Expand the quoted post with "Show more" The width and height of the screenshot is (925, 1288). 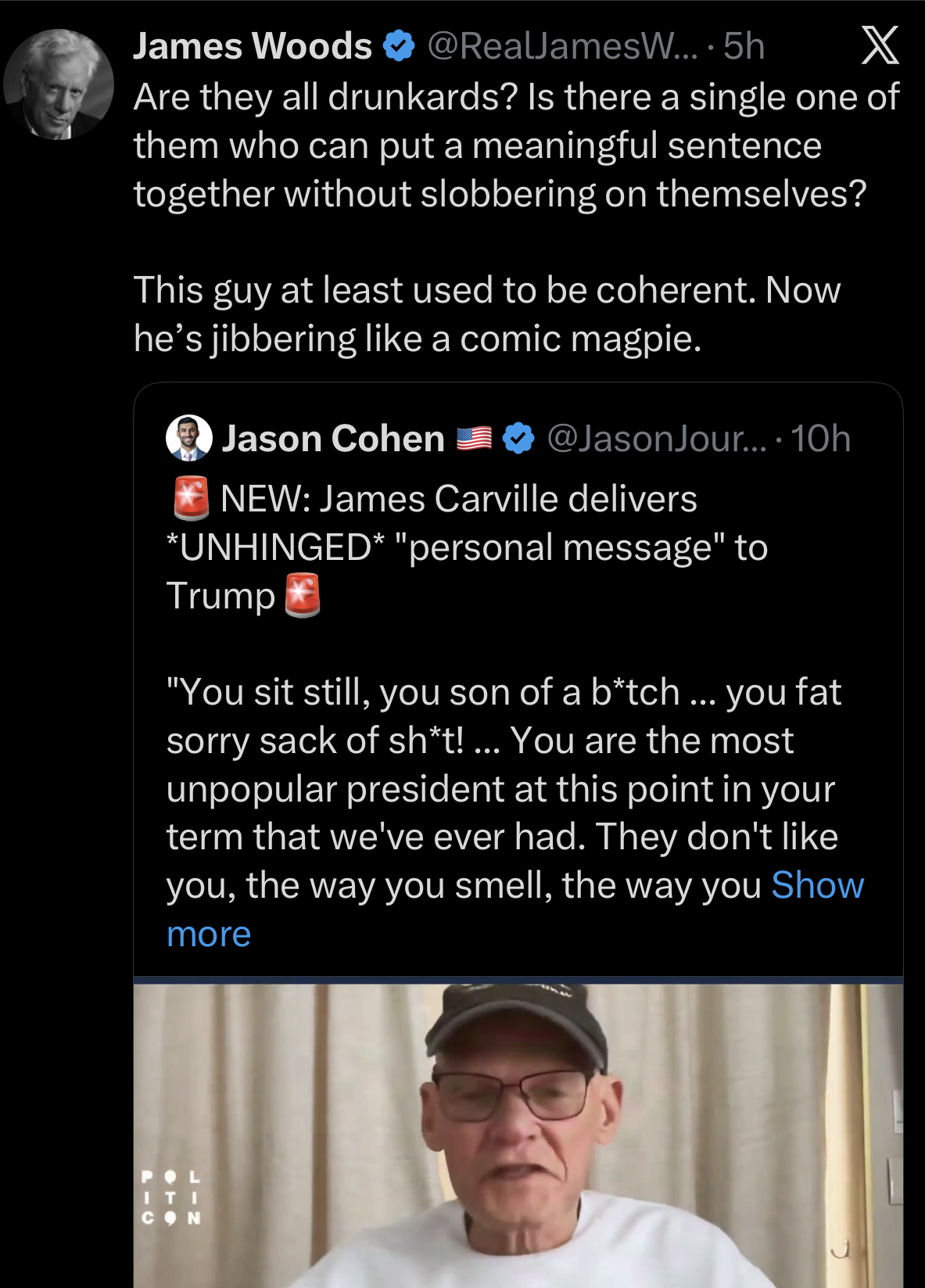tap(817, 886)
